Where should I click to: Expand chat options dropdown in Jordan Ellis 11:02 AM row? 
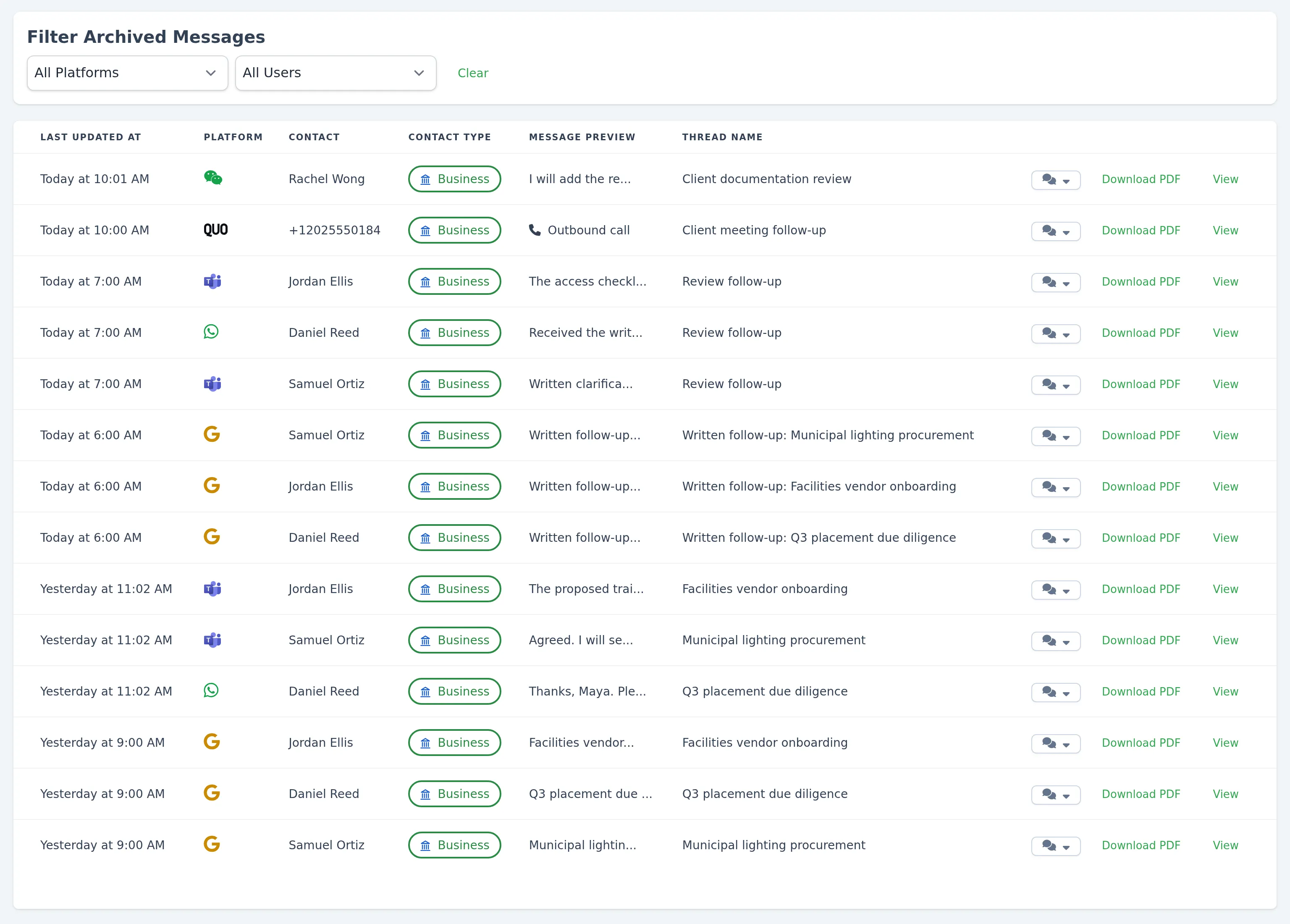click(1056, 589)
